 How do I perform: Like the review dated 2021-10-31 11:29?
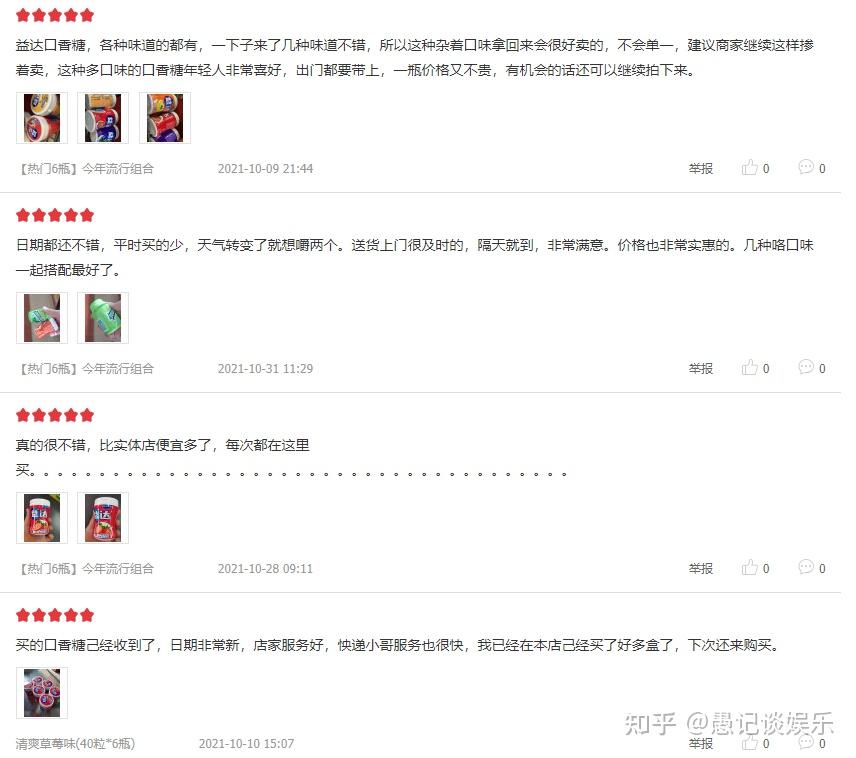[756, 368]
